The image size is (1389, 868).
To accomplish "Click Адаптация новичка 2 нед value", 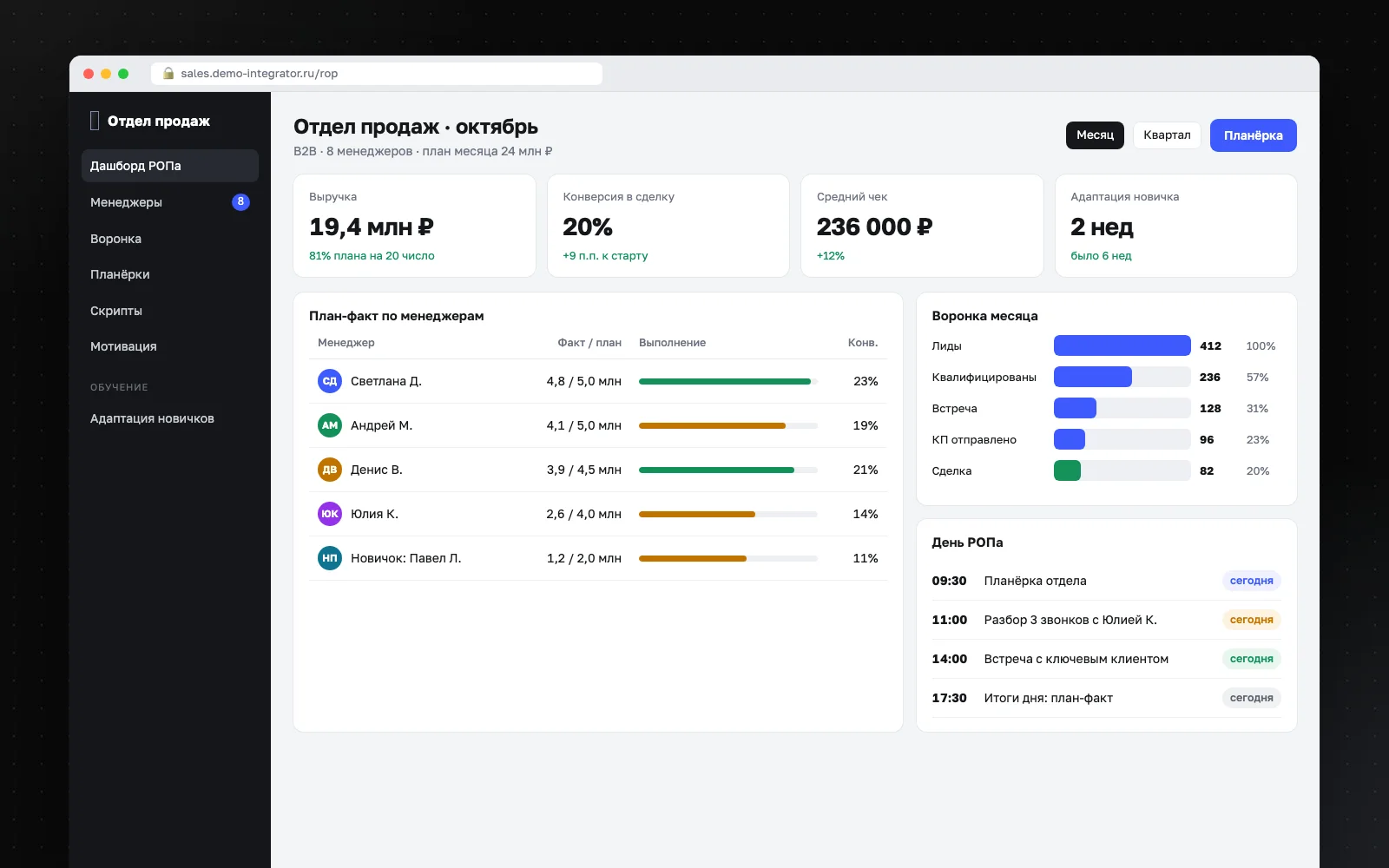I will [x=1102, y=227].
